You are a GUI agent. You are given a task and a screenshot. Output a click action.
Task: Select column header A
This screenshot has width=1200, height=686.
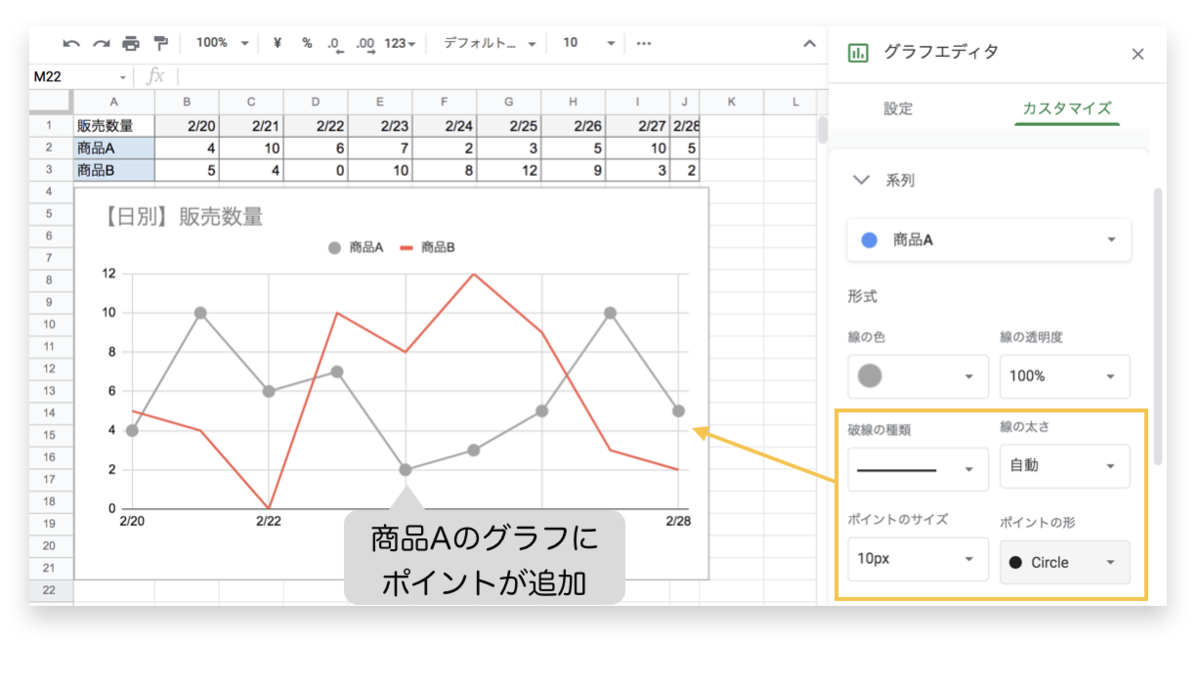pos(114,102)
